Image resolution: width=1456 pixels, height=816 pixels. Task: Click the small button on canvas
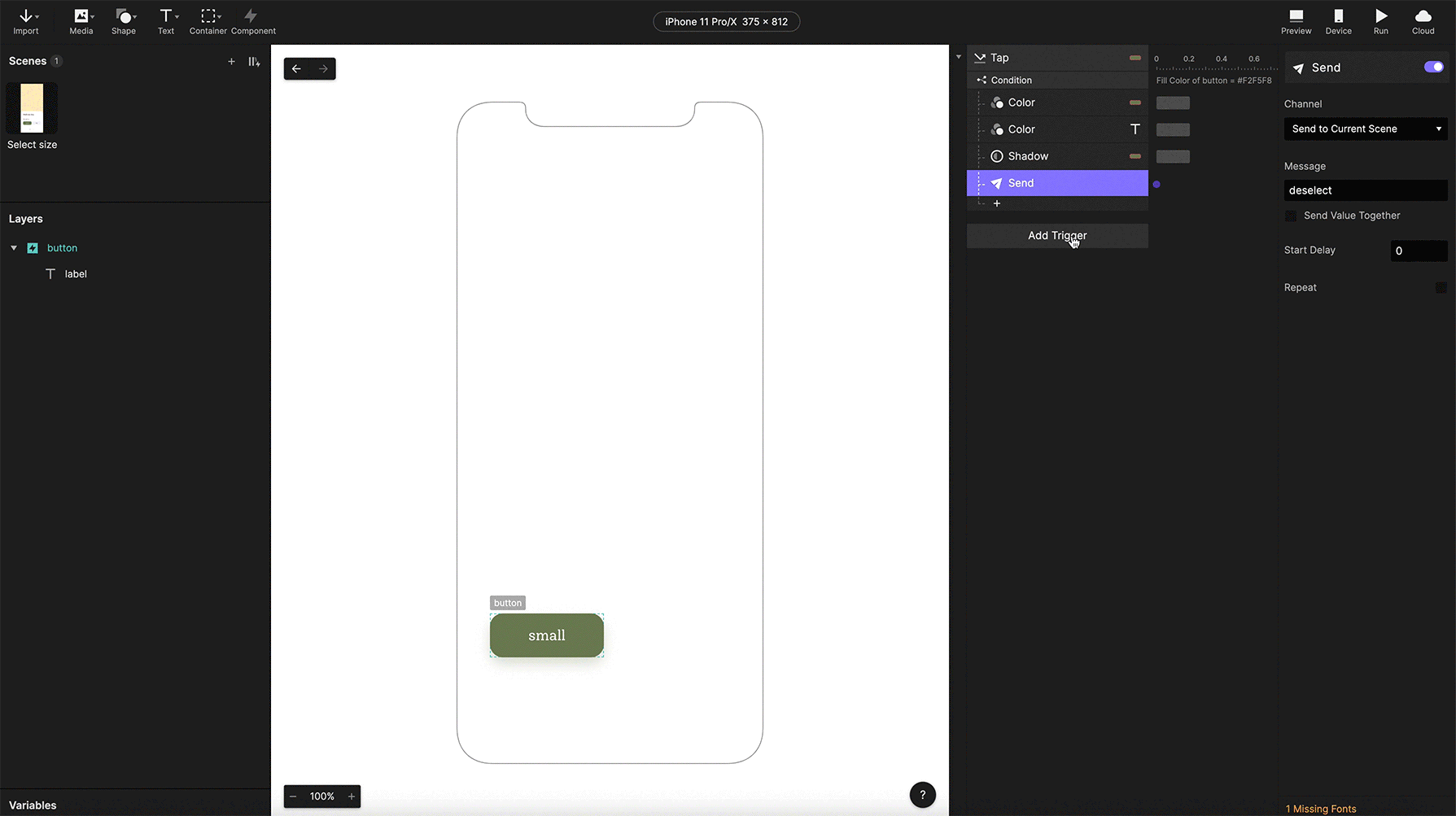(x=547, y=635)
